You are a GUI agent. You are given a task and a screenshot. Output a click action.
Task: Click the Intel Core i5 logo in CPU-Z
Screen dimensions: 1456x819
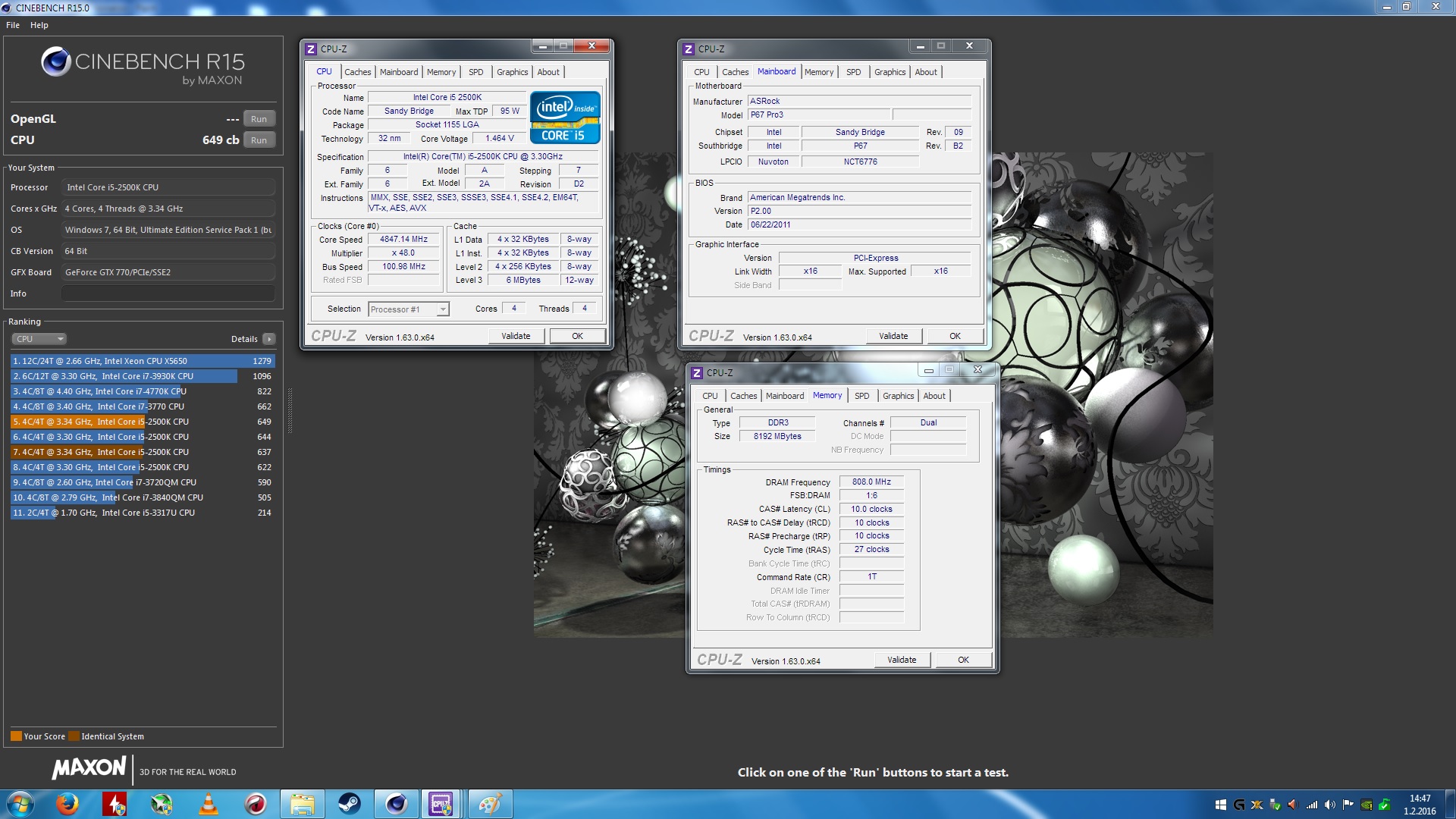tap(565, 118)
